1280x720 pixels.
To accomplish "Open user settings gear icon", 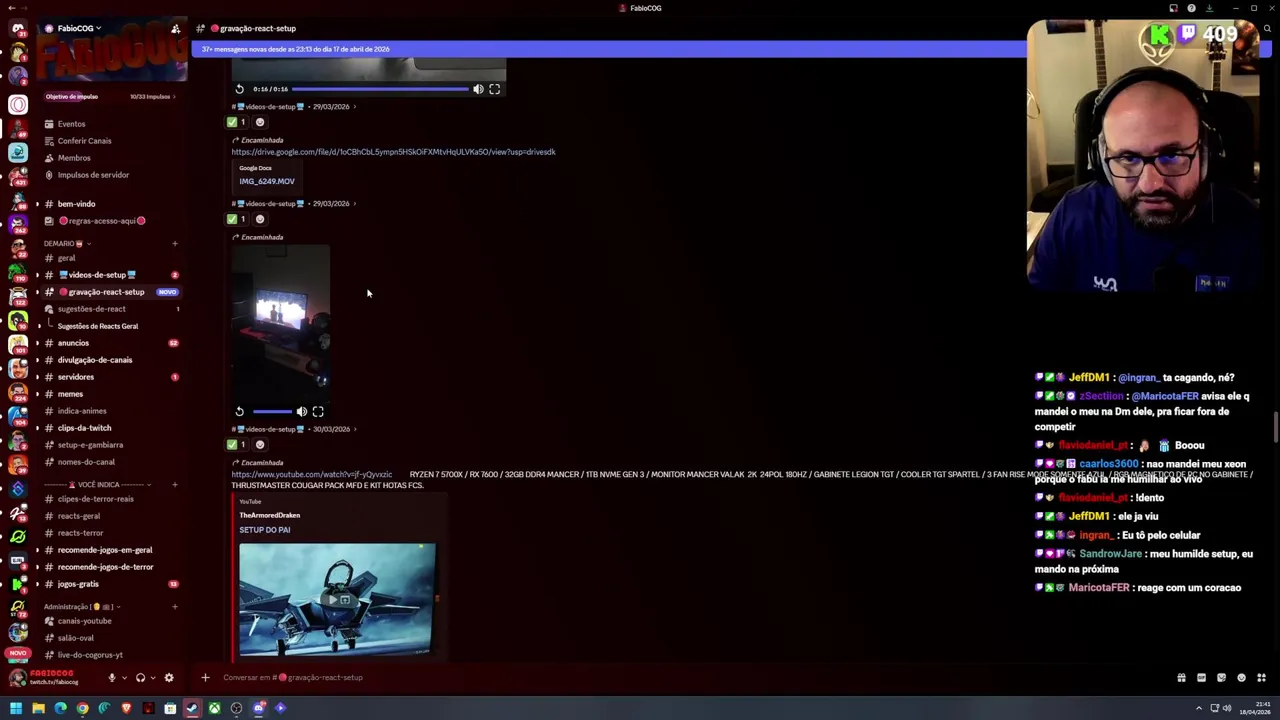I will point(169,678).
